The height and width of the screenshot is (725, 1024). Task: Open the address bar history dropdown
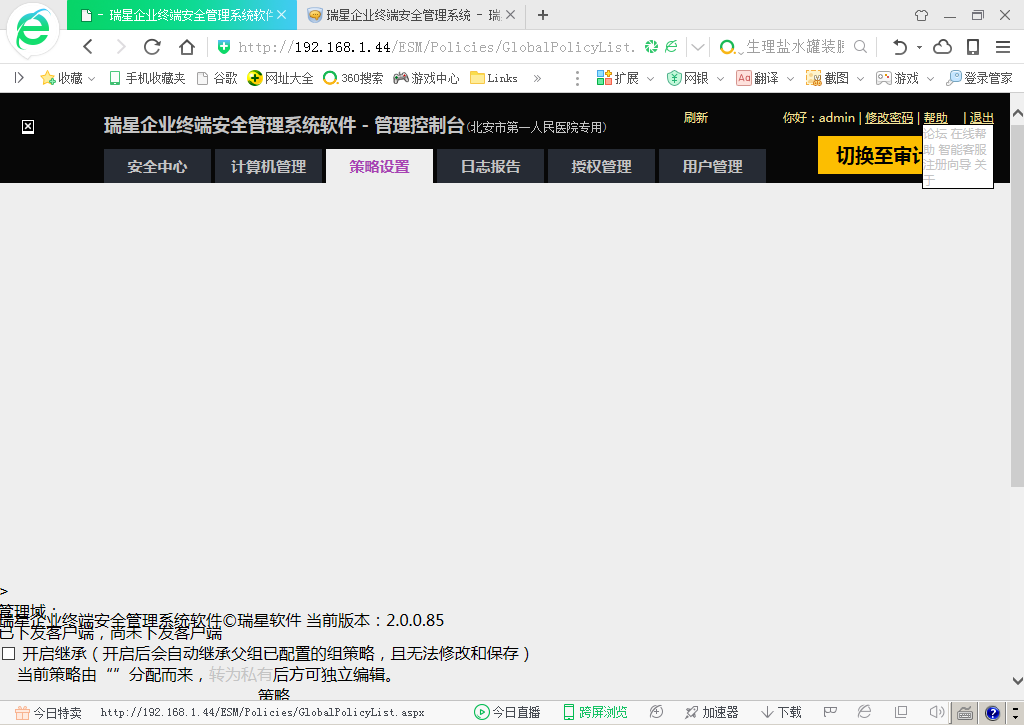pyautogui.click(x=698, y=47)
